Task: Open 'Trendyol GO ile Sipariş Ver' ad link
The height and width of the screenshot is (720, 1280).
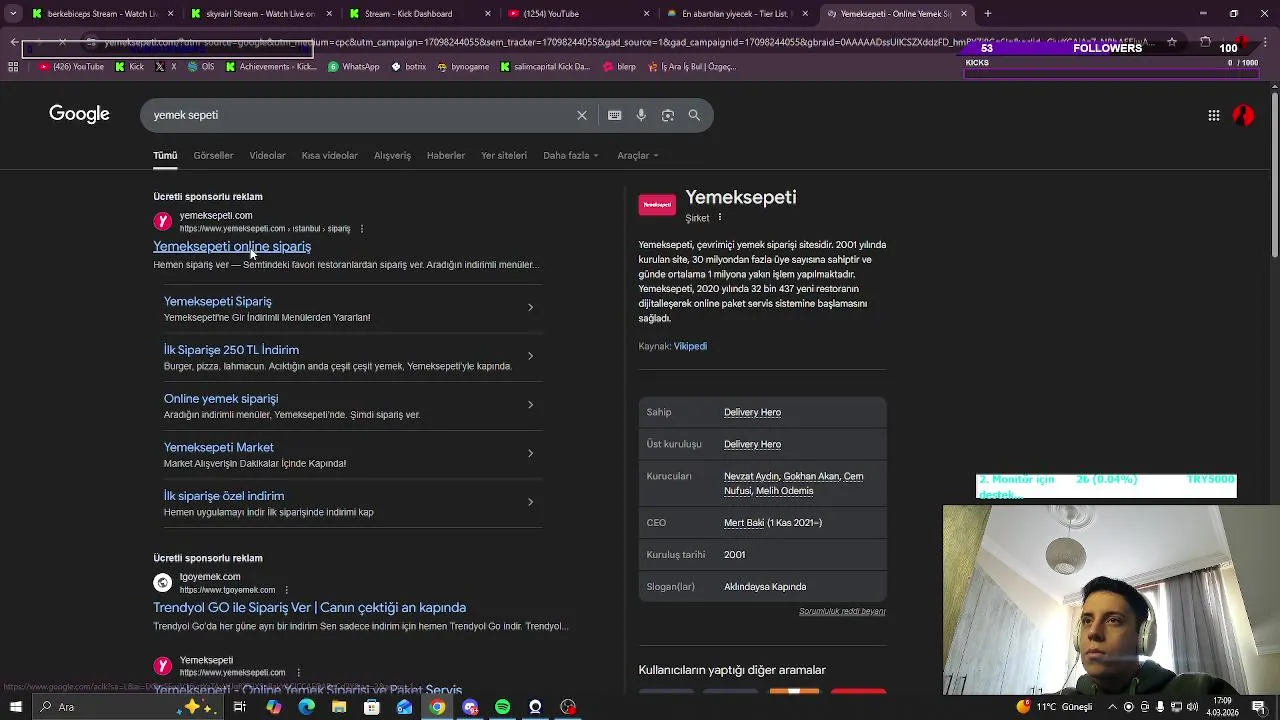Action: pyautogui.click(x=309, y=607)
